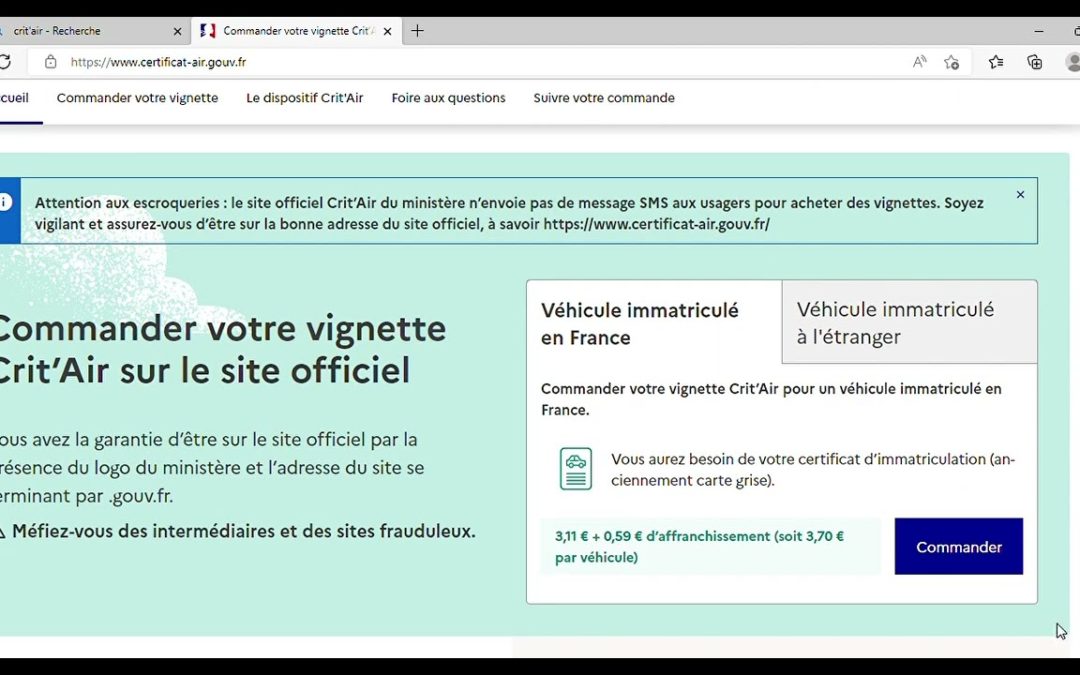Viewport: 1080px width, 675px height.
Task: Click the Attention aux escroqueries banner text
Action: tap(509, 213)
